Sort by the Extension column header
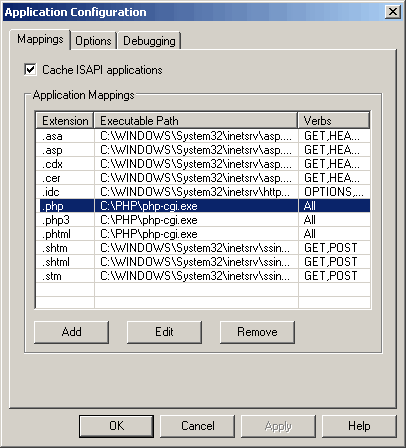 [65, 120]
